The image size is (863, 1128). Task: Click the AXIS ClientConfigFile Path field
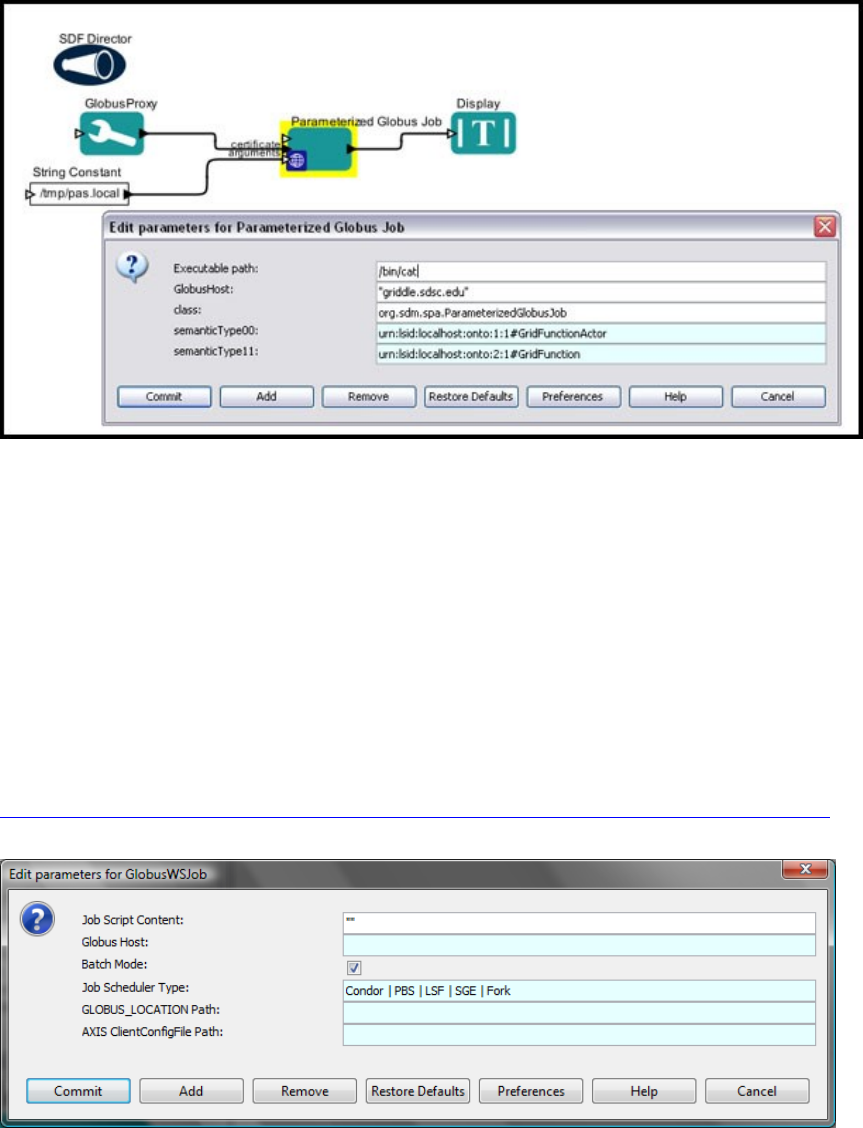click(579, 1035)
